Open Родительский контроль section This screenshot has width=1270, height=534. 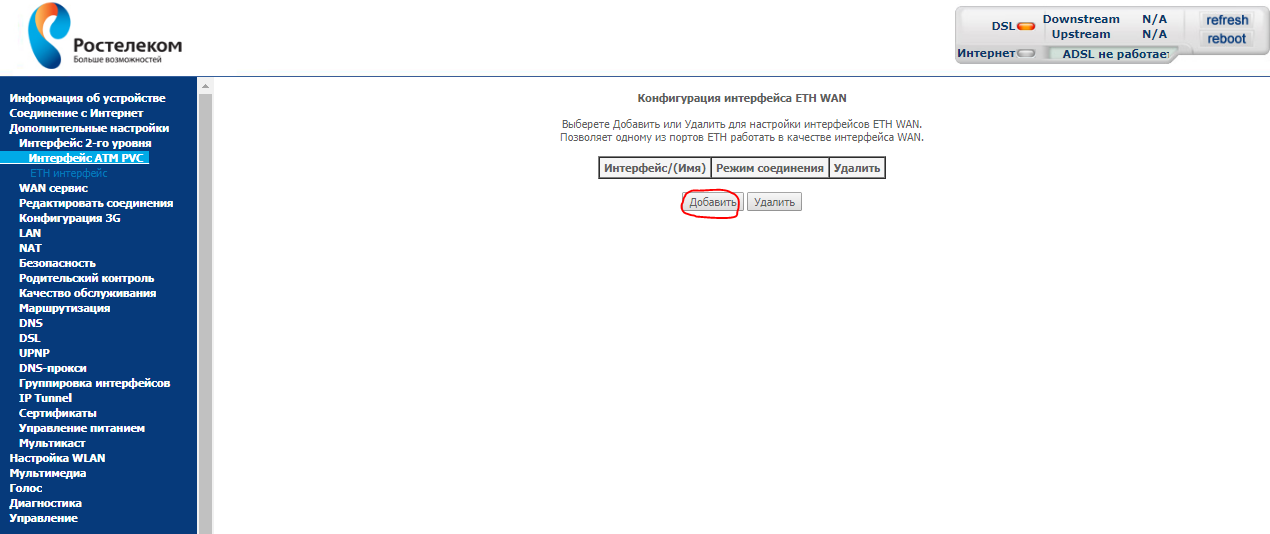point(86,278)
